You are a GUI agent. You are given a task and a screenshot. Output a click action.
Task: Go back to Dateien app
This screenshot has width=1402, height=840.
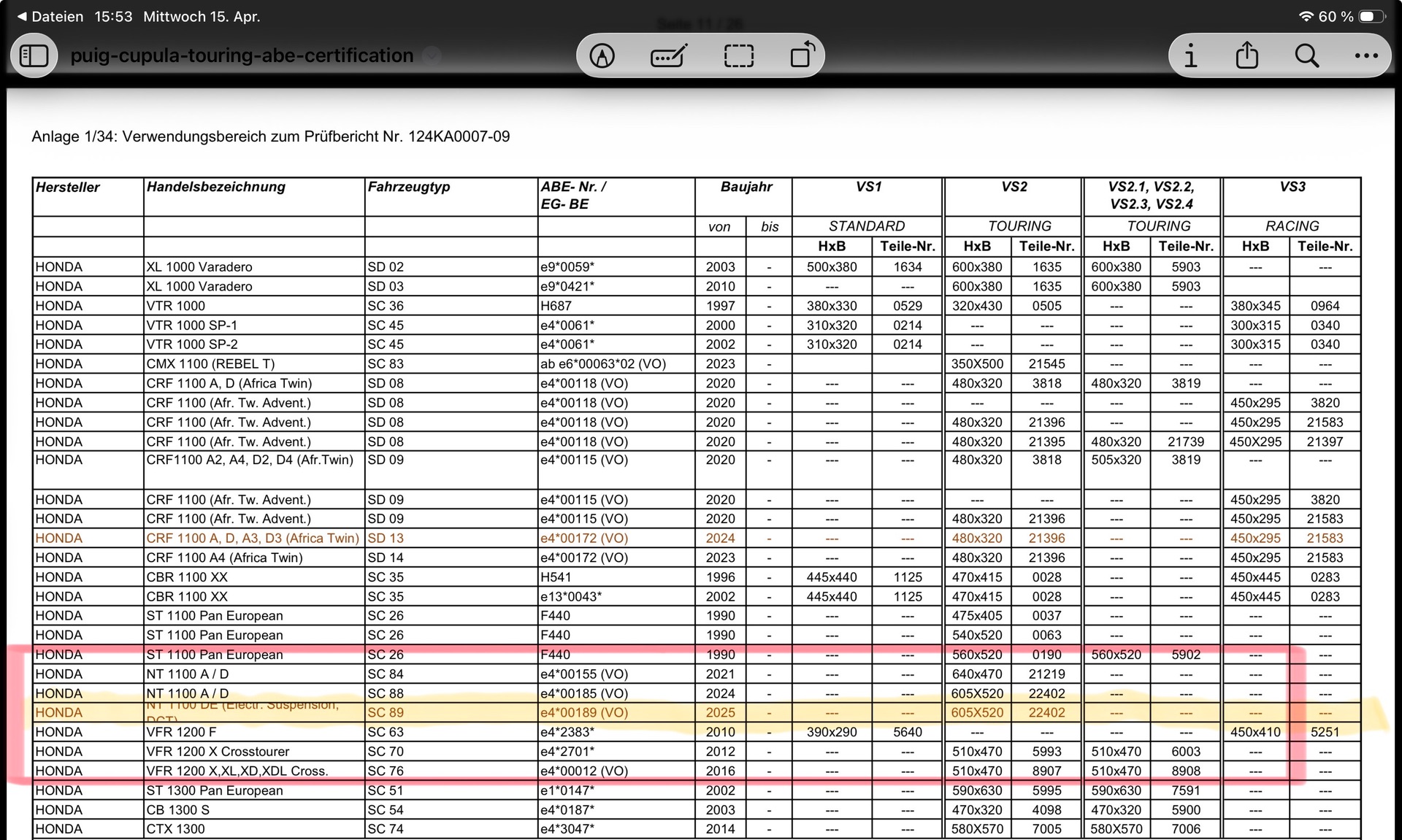pos(50,16)
